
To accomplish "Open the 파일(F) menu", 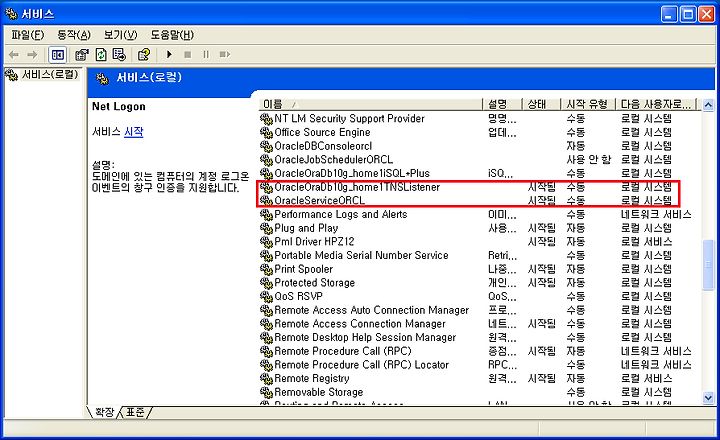I will [28, 35].
